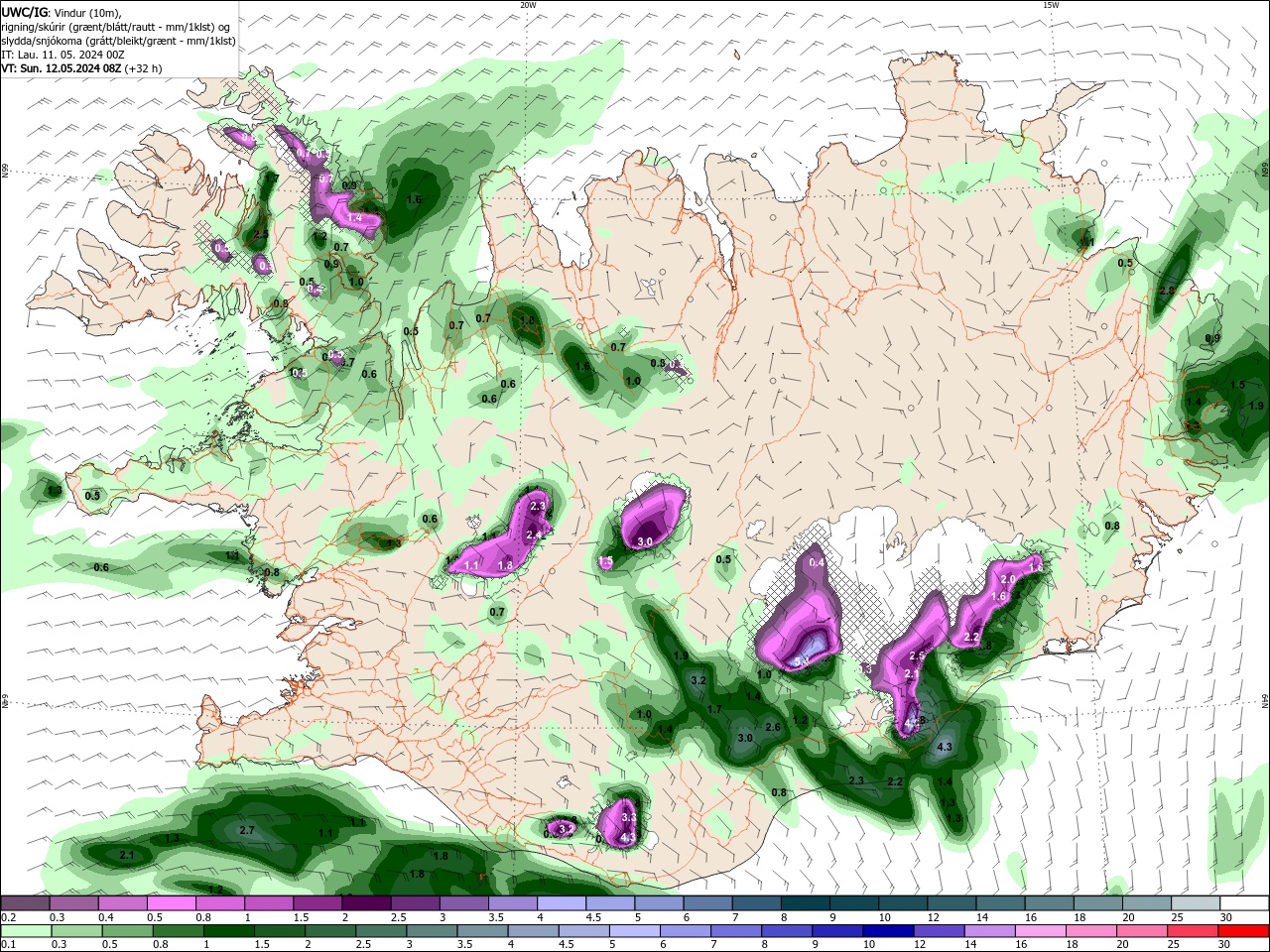The height and width of the screenshot is (952, 1270).
Task: Click the "0.2" label on the snow scale
Action: [x=7, y=917]
